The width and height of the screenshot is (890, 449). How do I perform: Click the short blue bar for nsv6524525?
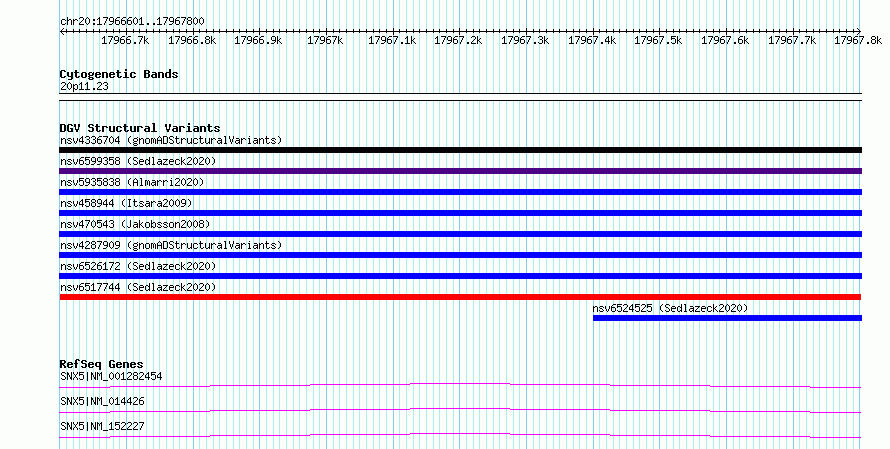click(728, 318)
